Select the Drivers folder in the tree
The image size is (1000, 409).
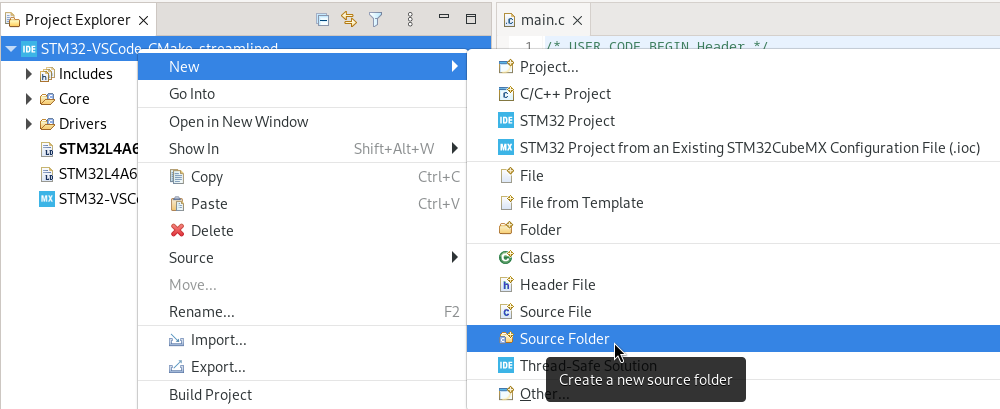tap(82, 124)
